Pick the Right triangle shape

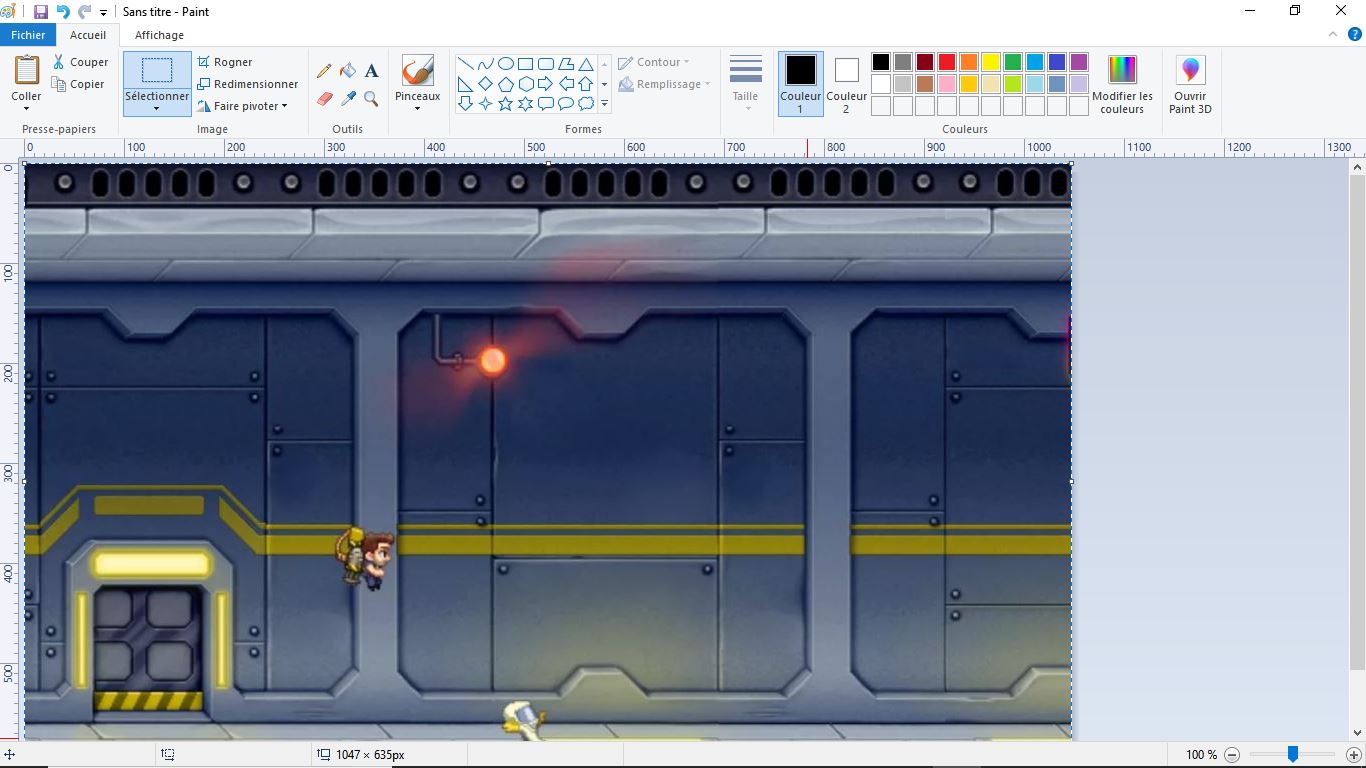465,84
